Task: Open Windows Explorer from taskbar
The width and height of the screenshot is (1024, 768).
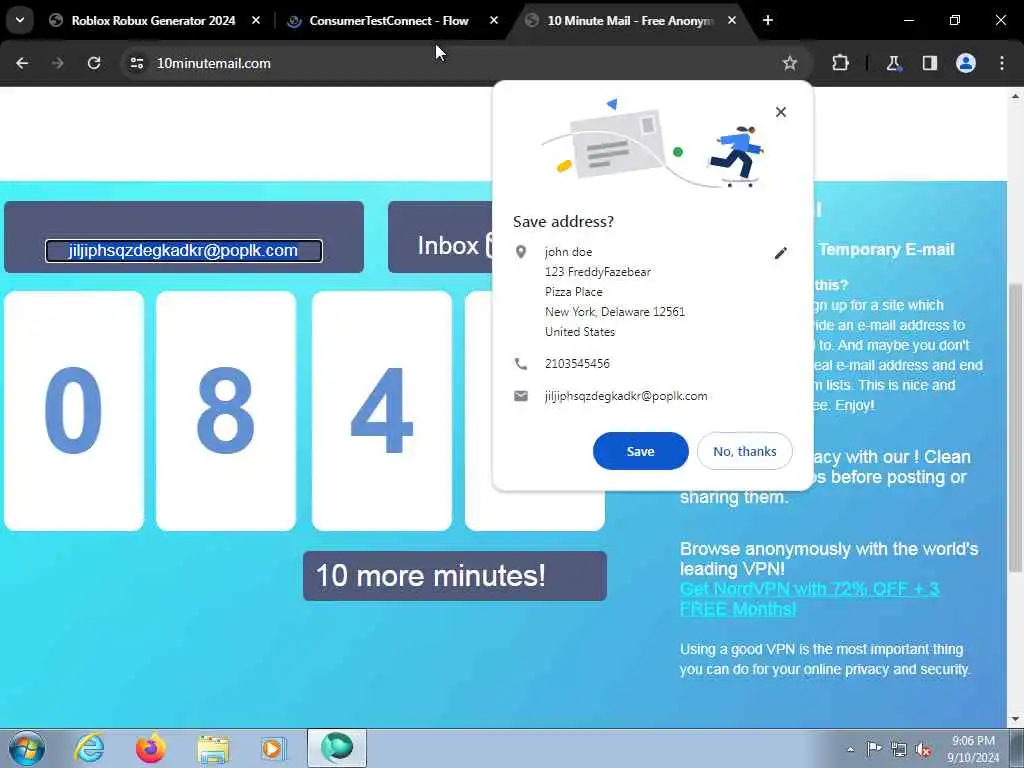Action: pyautogui.click(x=213, y=748)
